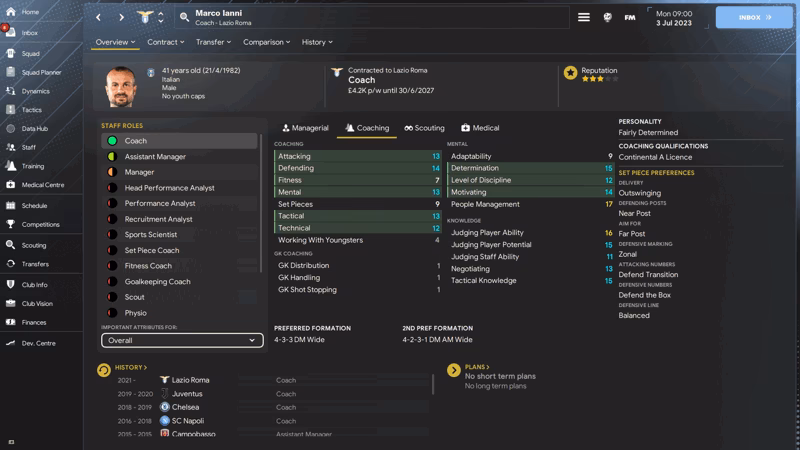Open Club Info shield icon
The height and width of the screenshot is (450, 800).
(x=11, y=285)
